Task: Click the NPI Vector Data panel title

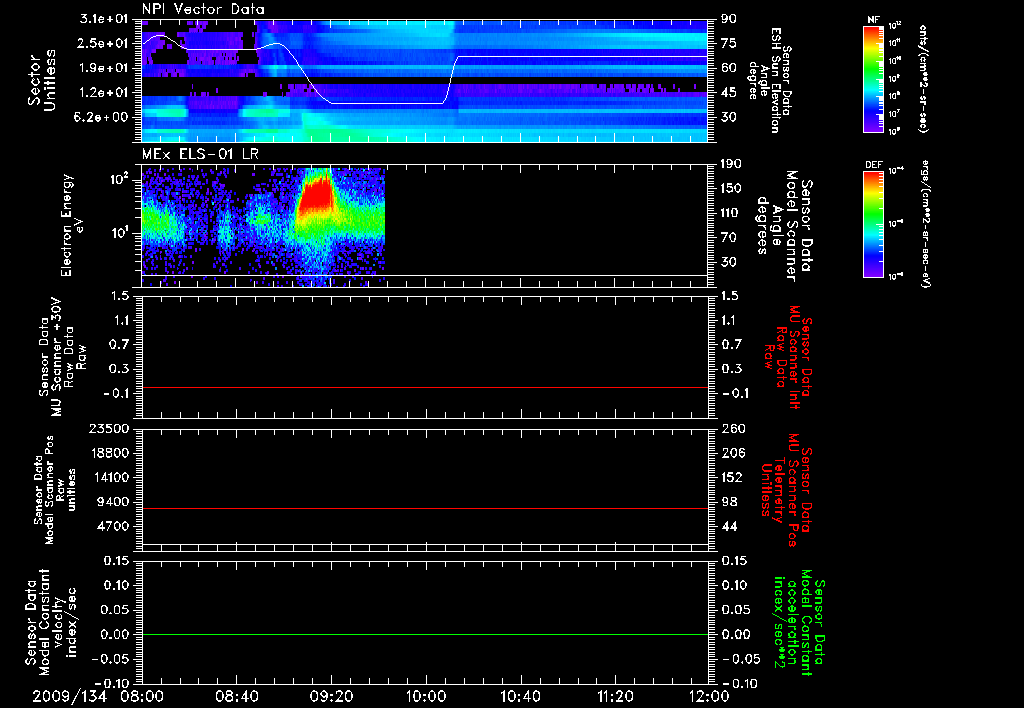Action: pyautogui.click(x=203, y=9)
